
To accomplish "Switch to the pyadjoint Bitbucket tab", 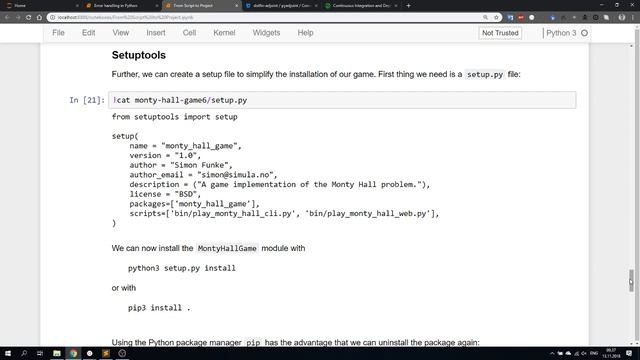I will click(282, 6).
